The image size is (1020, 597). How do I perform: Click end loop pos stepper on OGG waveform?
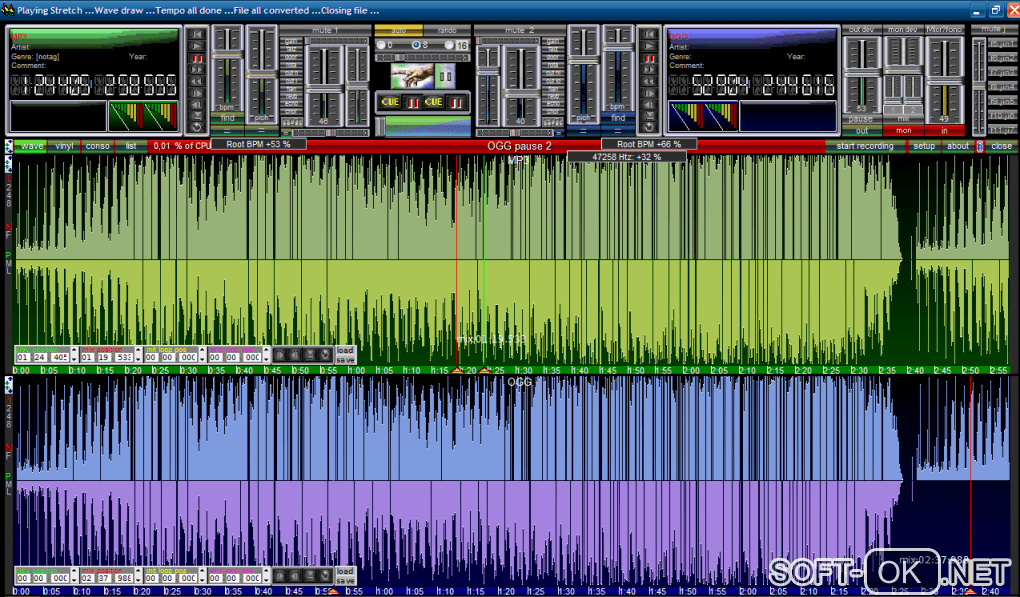[267, 576]
